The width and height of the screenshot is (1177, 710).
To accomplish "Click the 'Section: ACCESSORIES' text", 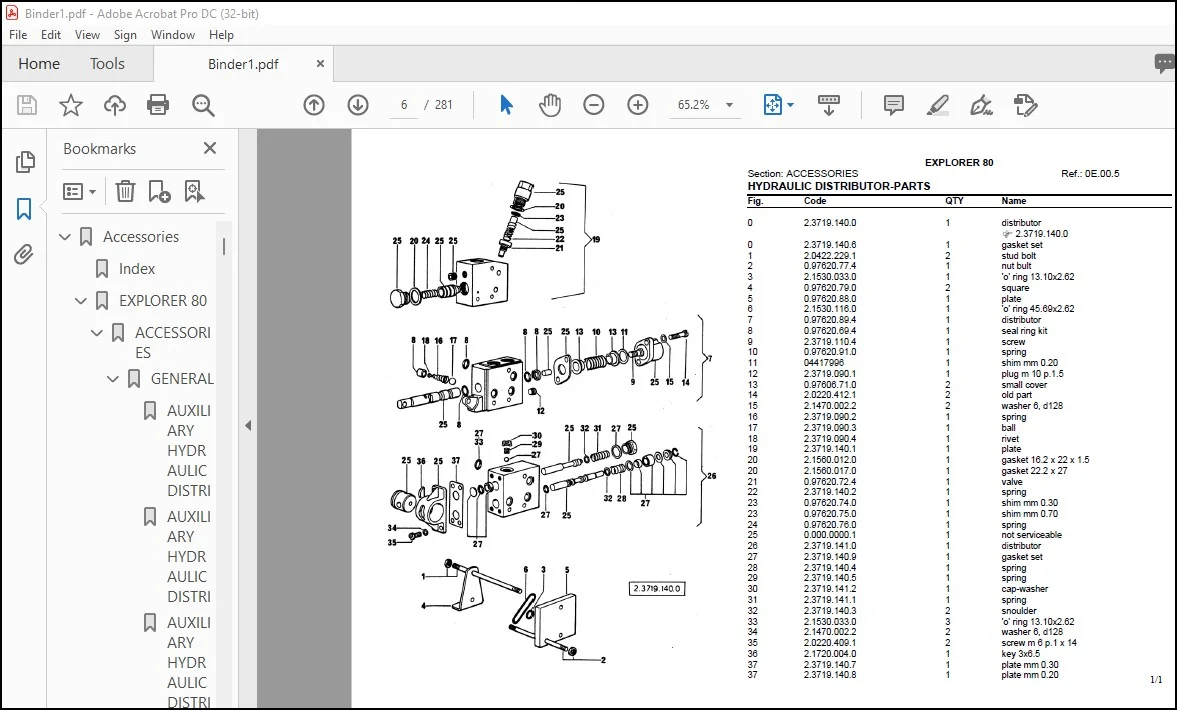I will coord(802,173).
